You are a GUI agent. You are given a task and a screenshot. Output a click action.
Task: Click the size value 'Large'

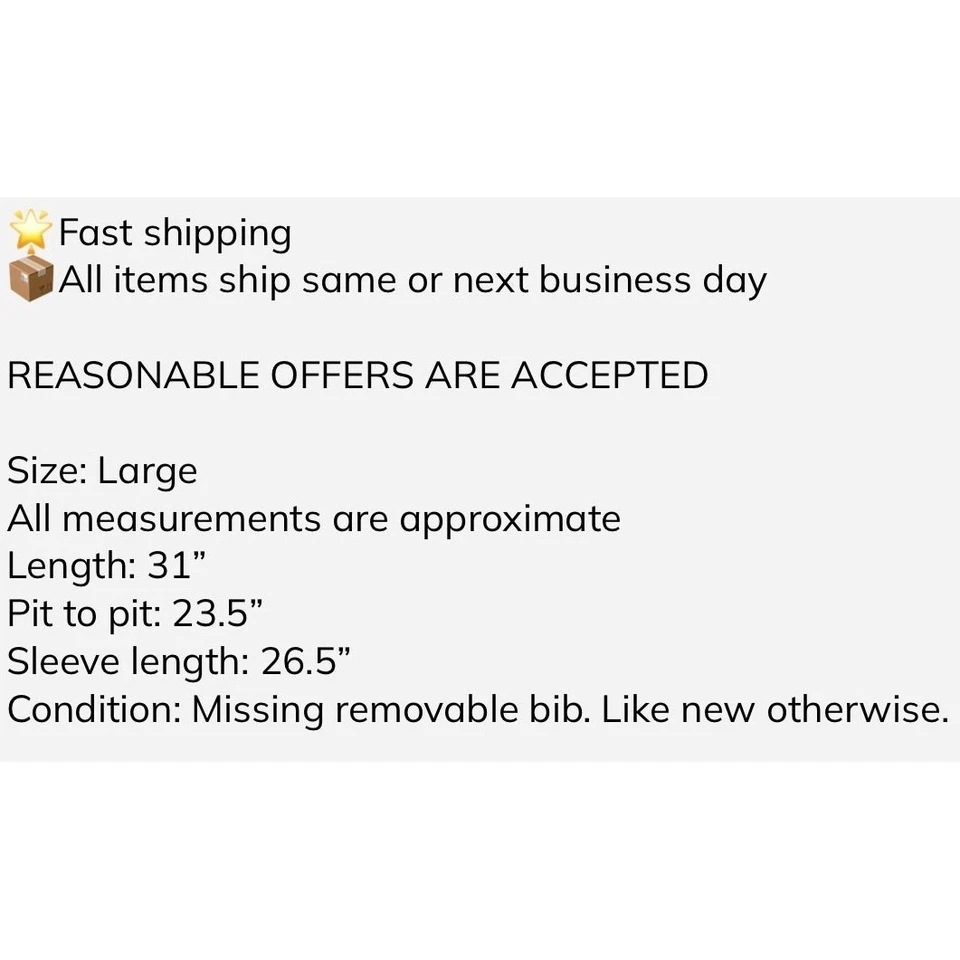click(x=148, y=472)
